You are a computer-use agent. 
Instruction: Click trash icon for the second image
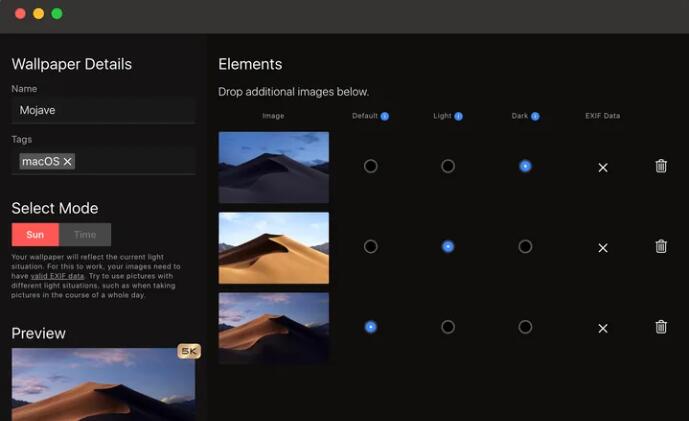(x=661, y=246)
